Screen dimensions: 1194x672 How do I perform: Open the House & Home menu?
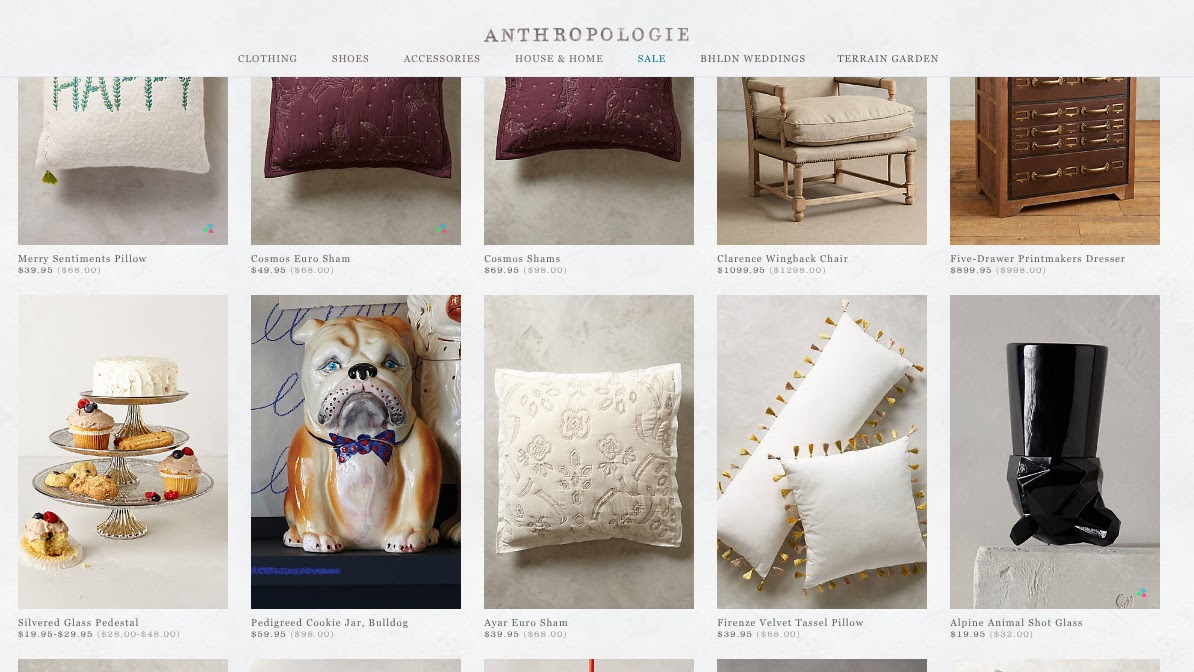pos(559,59)
